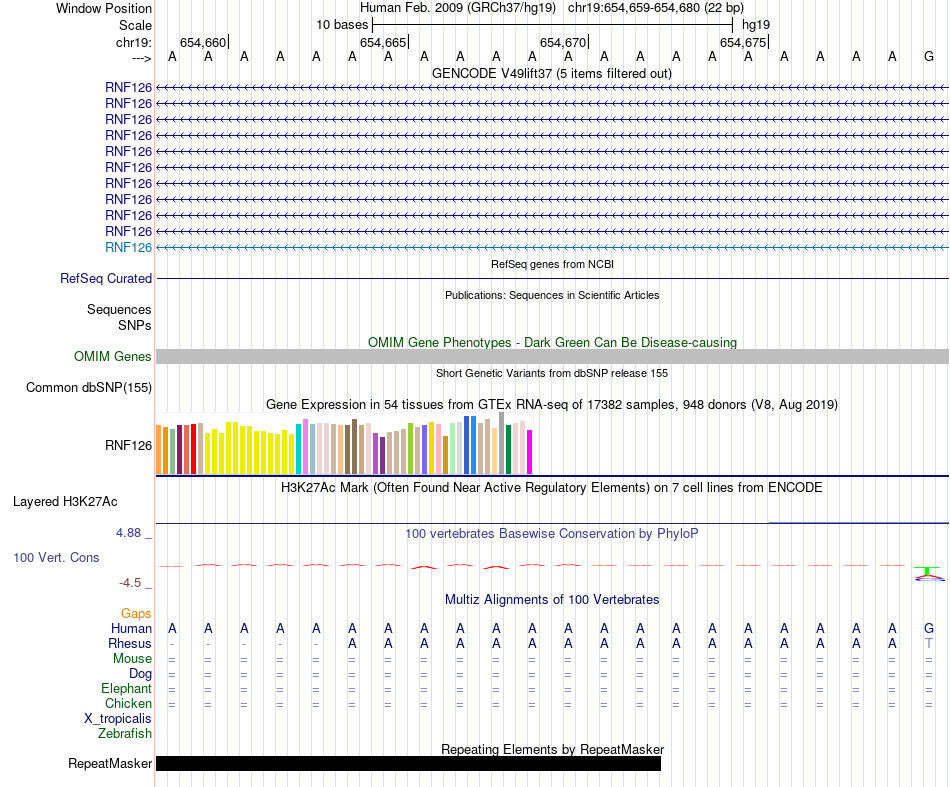This screenshot has height=787, width=950.
Task: Click the Human species label
Action: [131, 628]
